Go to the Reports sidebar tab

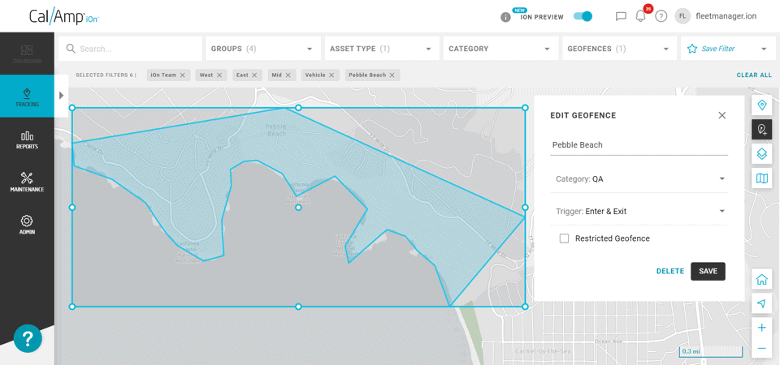point(27,140)
